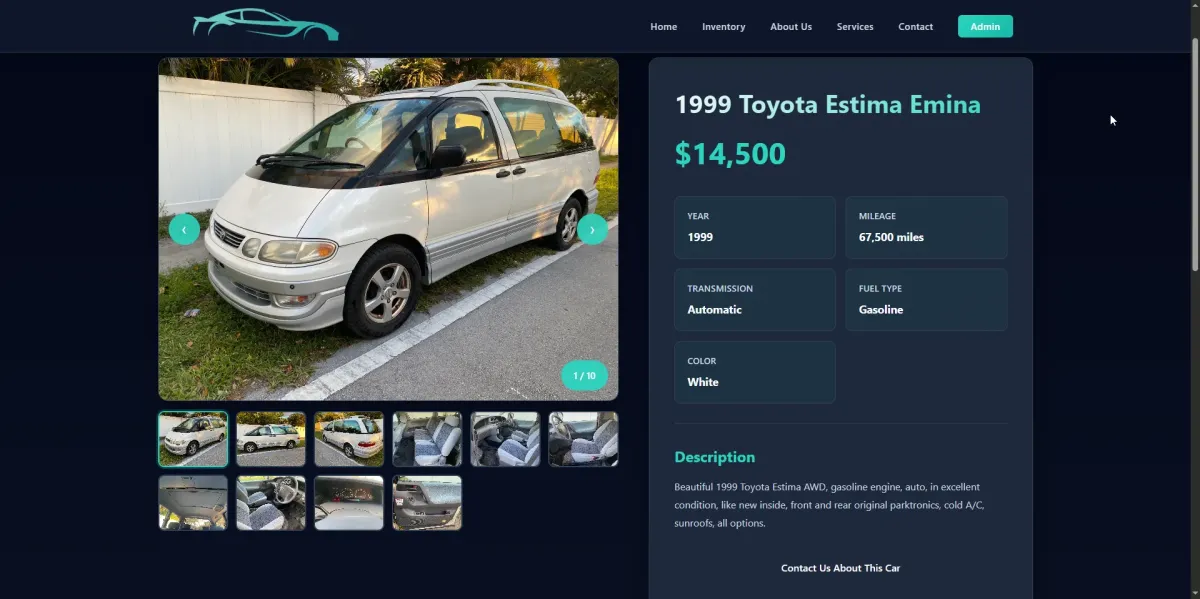Screen dimensions: 1200x599
Task: Open the Home menu item
Action: point(664,27)
